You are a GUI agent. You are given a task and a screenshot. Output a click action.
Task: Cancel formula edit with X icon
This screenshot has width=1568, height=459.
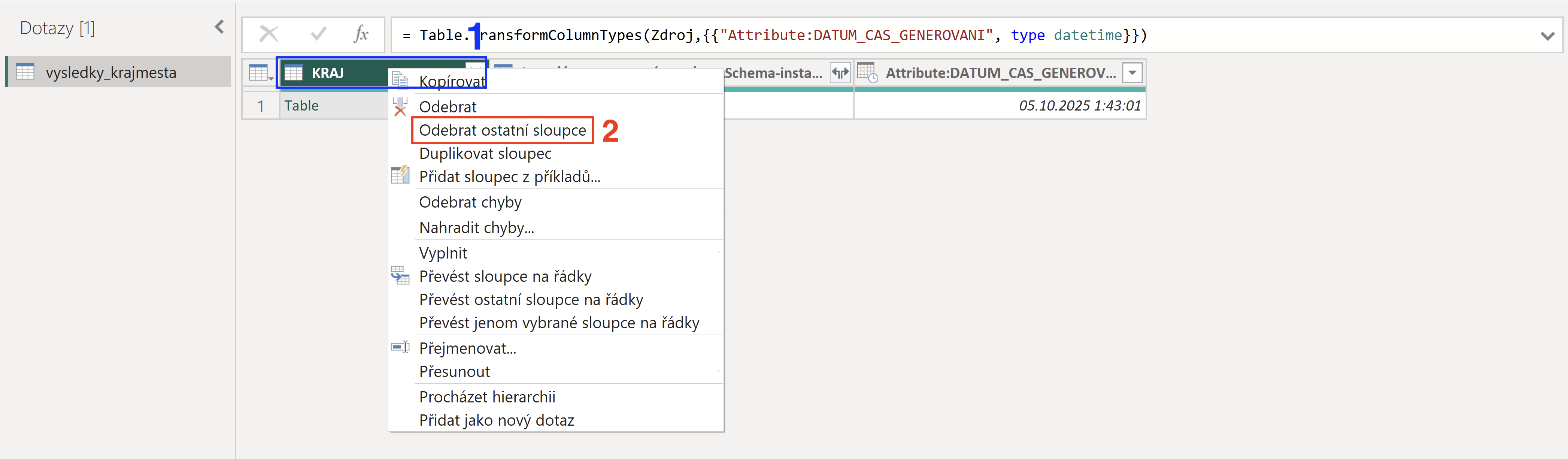point(269,34)
